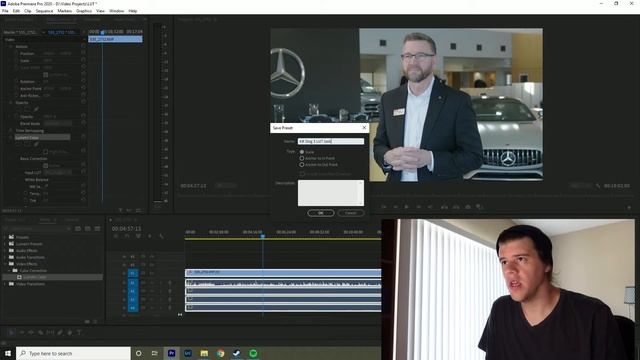Add a marker from the timeline header
640x360 pixels.
[150, 236]
